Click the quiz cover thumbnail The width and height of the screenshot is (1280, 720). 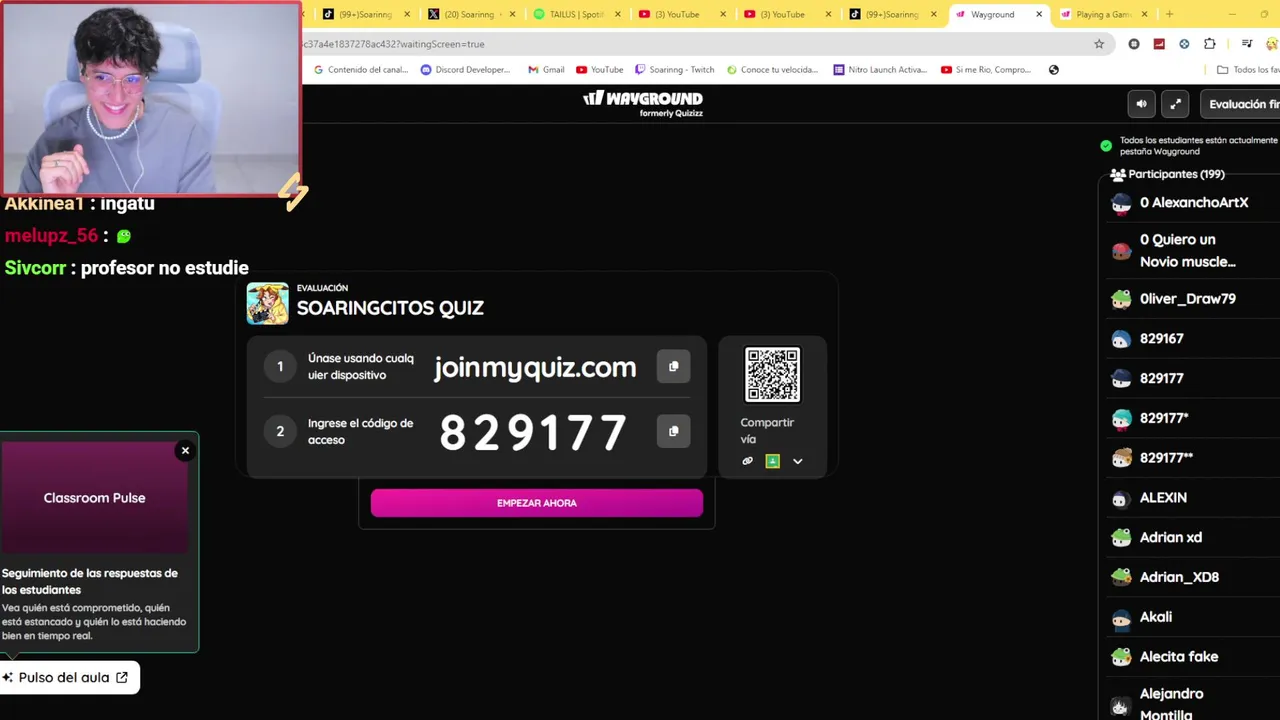(x=267, y=303)
